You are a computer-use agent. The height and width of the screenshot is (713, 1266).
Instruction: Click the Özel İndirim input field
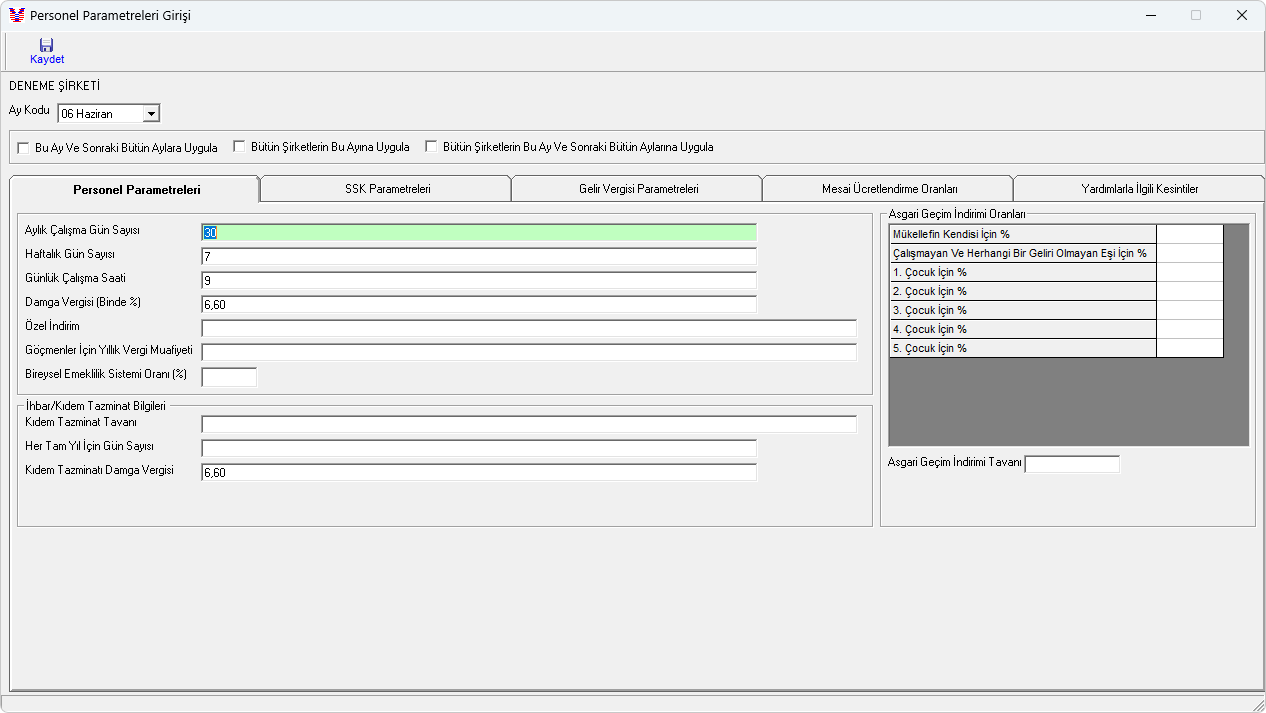pos(529,328)
